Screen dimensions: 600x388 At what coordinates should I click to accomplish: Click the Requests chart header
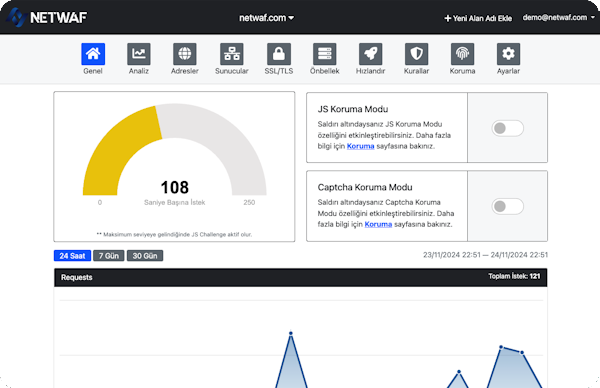pos(300,277)
